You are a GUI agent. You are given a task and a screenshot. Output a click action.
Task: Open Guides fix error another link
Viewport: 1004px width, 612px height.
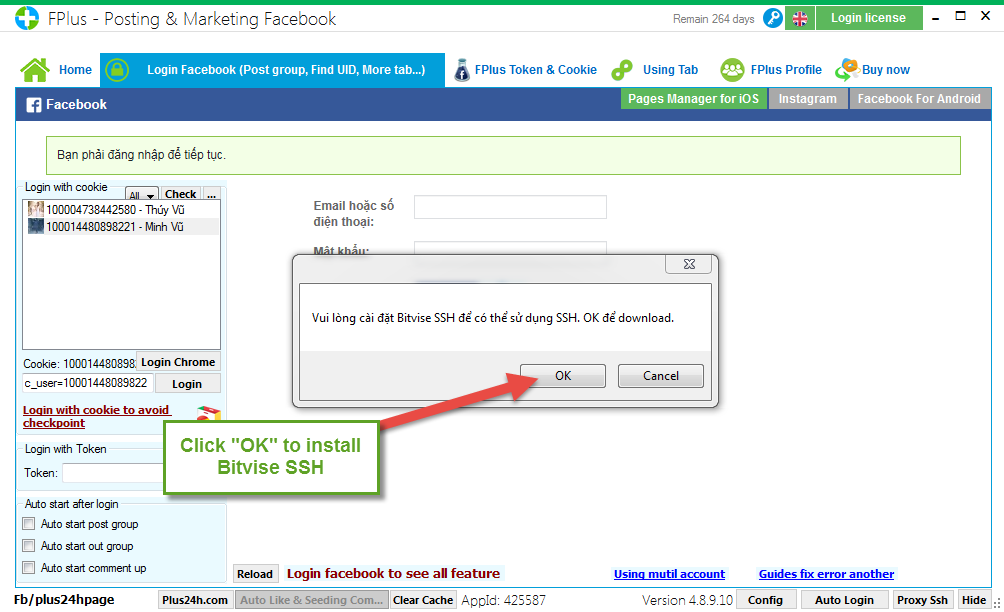point(826,574)
